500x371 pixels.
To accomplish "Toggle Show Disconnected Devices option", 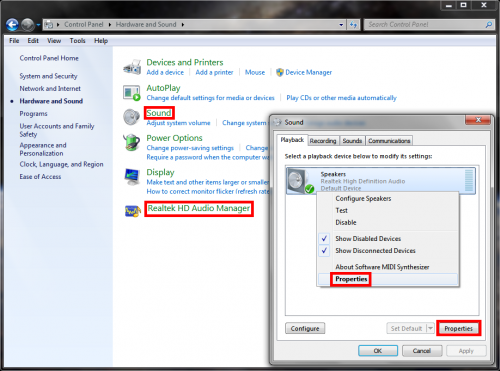I will click(x=375, y=251).
